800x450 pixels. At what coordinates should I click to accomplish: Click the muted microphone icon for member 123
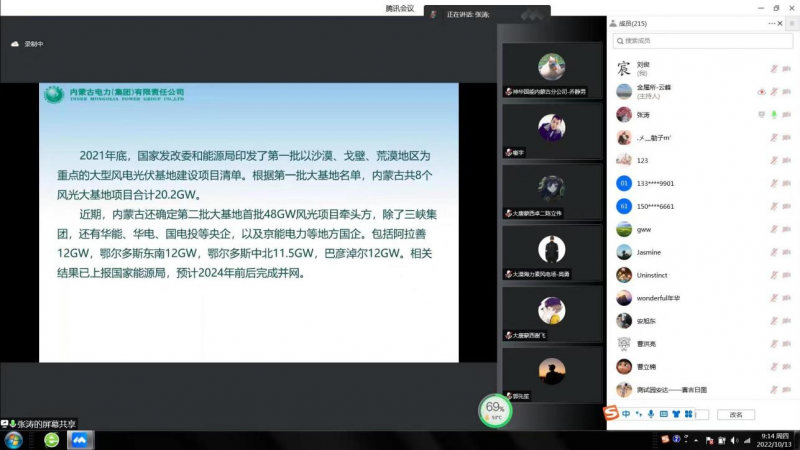click(x=774, y=160)
